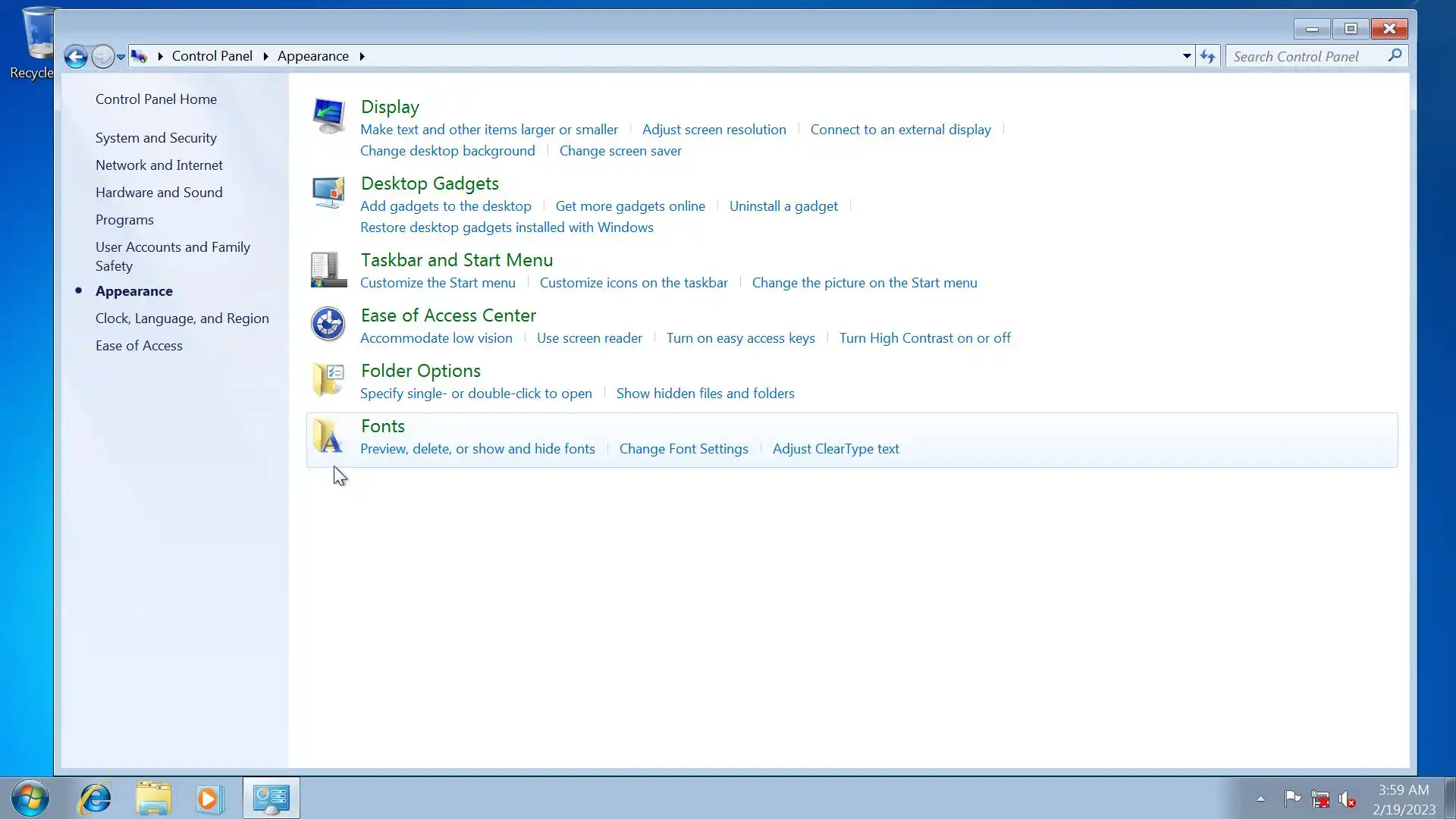Open the Fonts folder icon
The width and height of the screenshot is (1456, 819).
coord(328,436)
